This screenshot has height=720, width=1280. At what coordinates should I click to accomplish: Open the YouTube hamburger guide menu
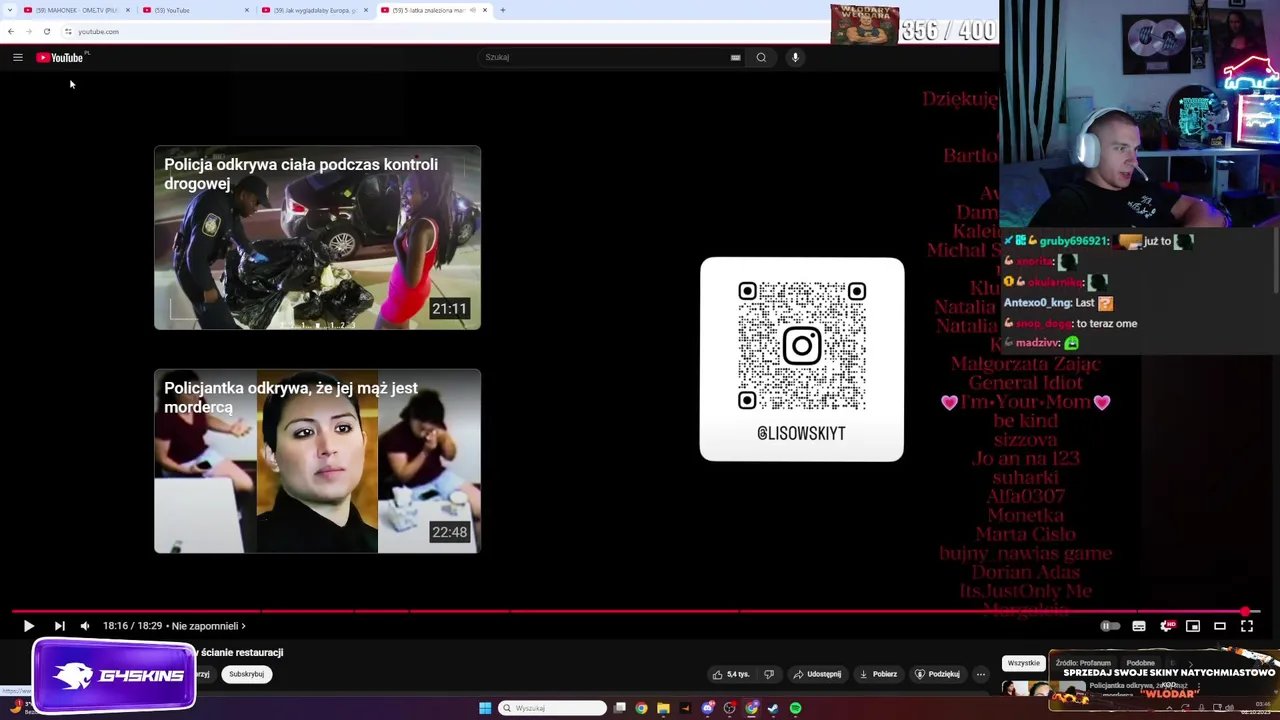point(18,58)
